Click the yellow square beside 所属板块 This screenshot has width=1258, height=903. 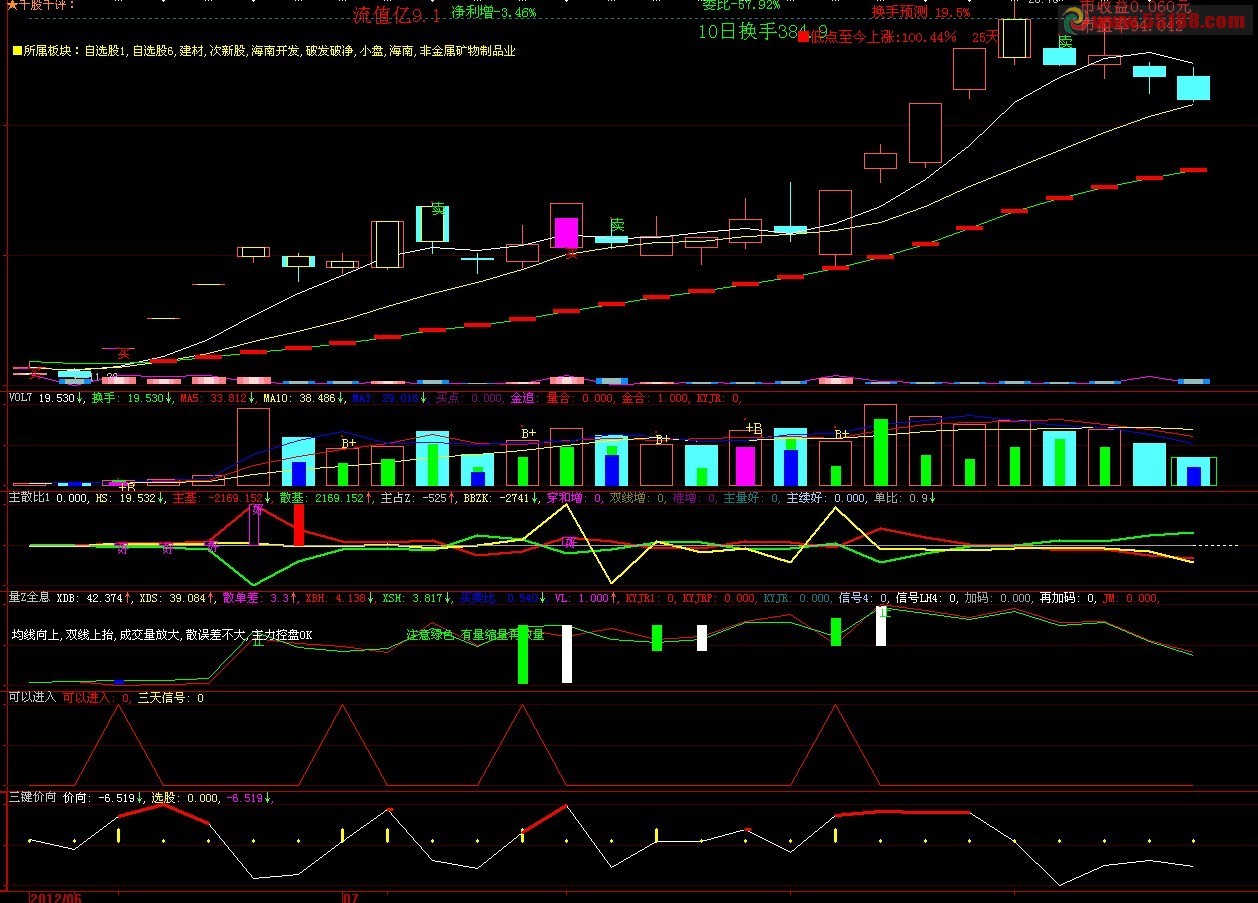pos(16,50)
